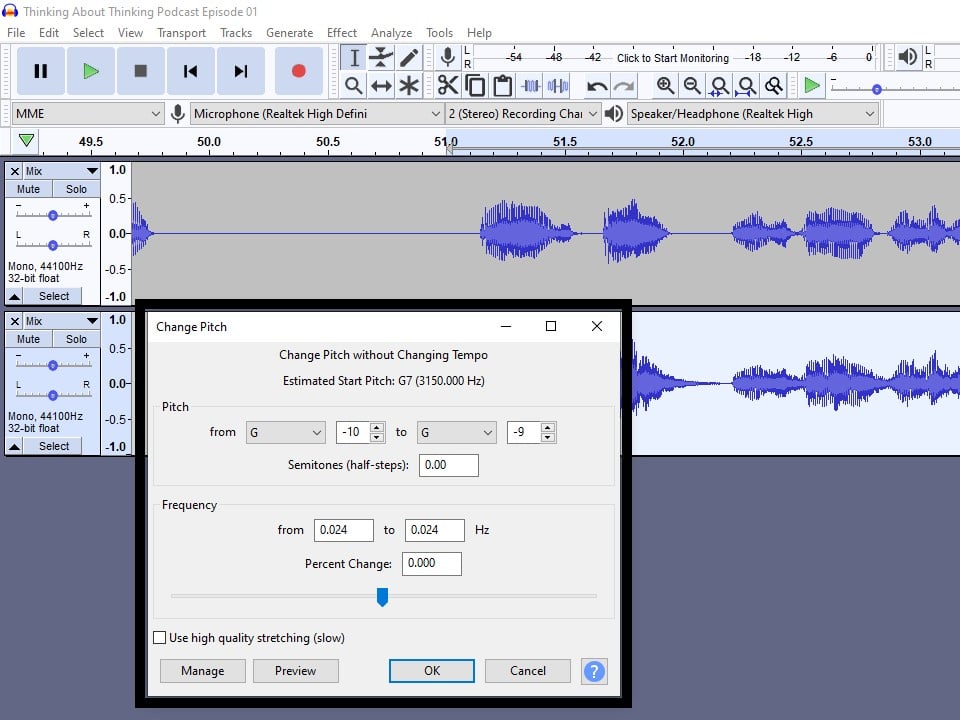Cancel the Change Pitch dialog
960x720 pixels.
tap(528, 671)
